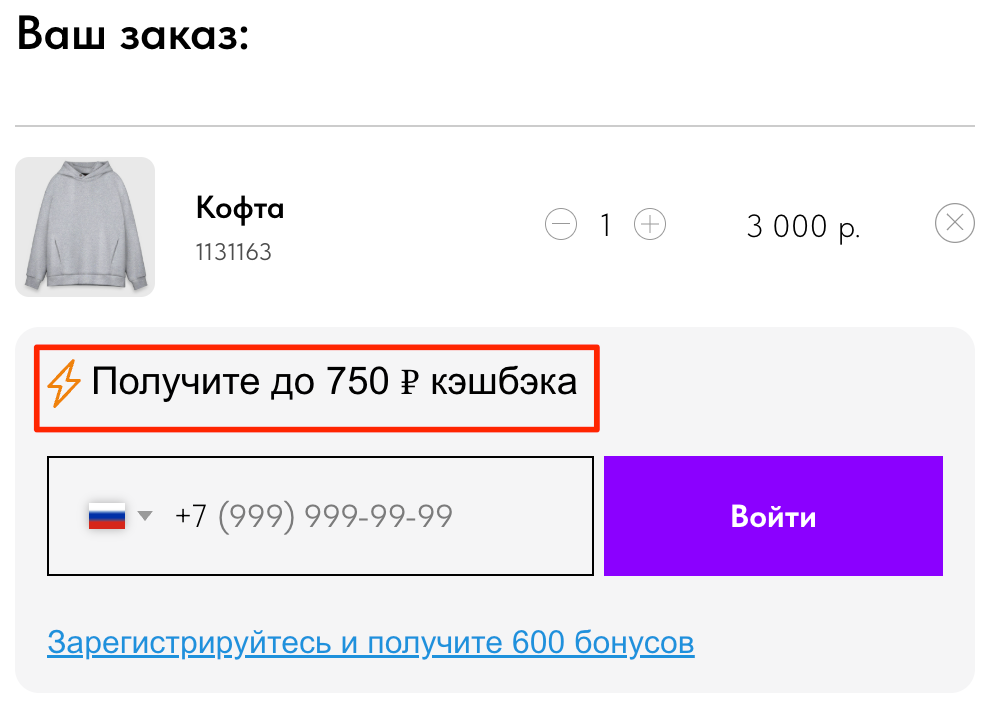
Task: Click the +7 country code prefix
Action: [x=191, y=516]
